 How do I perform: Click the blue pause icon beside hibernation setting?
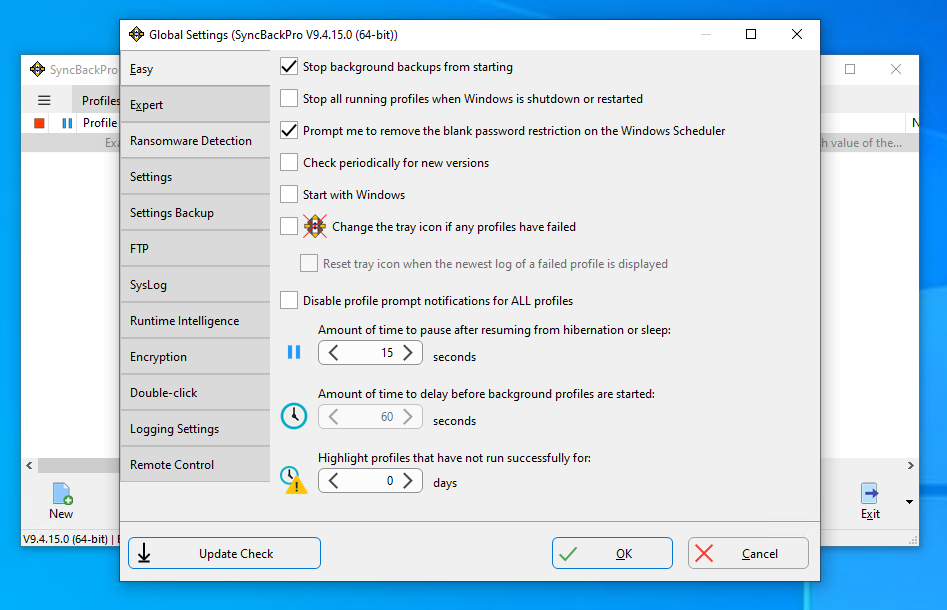294,352
